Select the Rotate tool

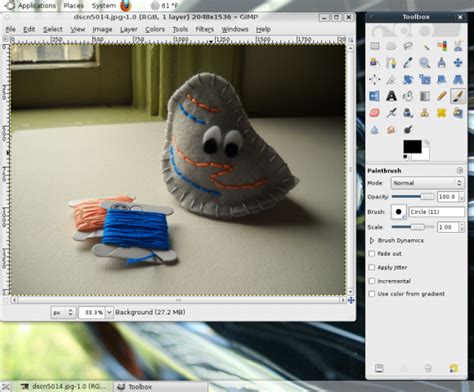pos(408,79)
